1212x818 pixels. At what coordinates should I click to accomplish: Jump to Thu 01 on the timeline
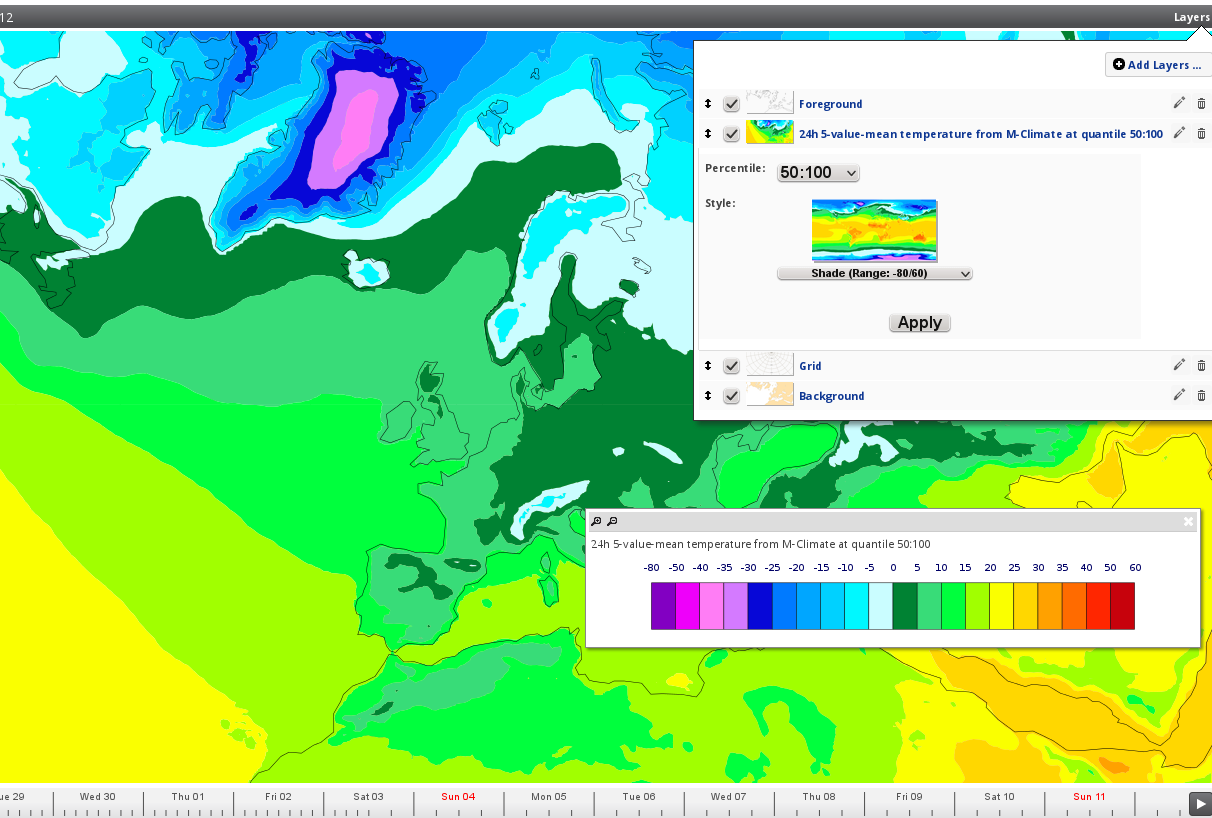pos(188,796)
